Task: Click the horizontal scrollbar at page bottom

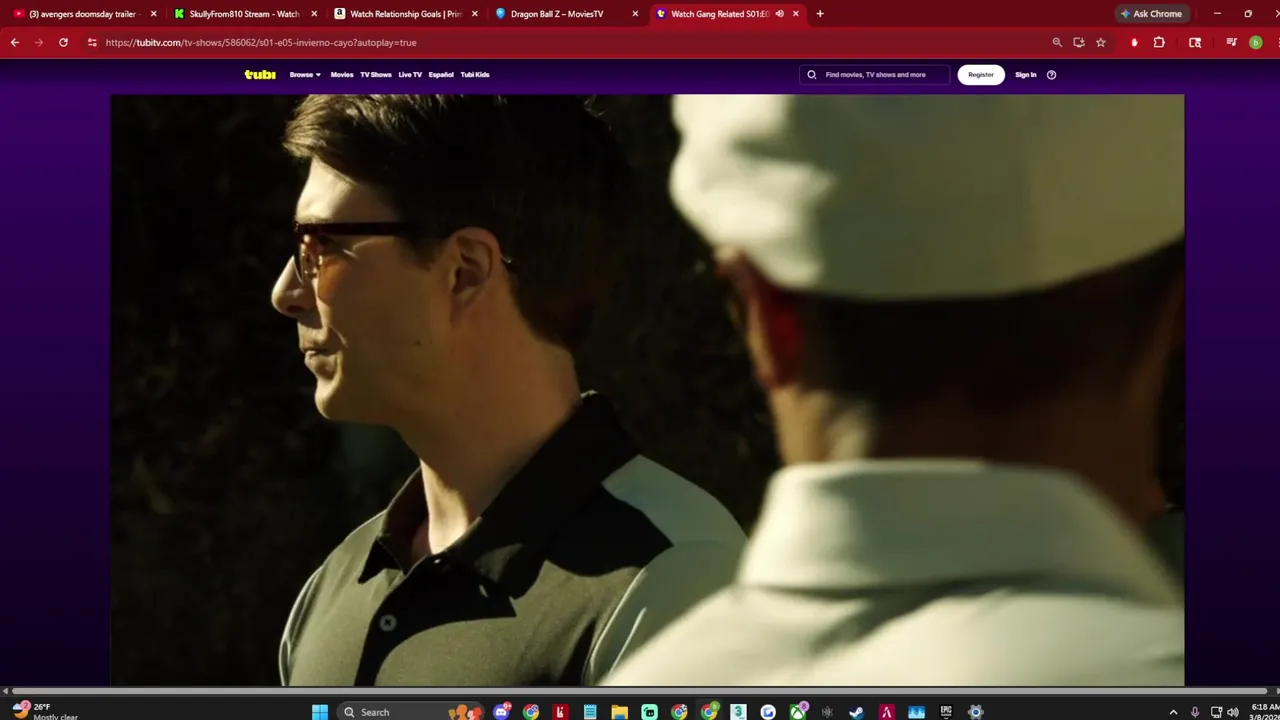Action: 640,691
